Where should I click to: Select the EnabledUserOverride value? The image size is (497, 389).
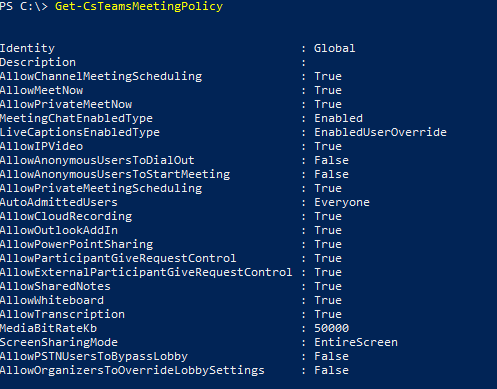[x=380, y=132]
